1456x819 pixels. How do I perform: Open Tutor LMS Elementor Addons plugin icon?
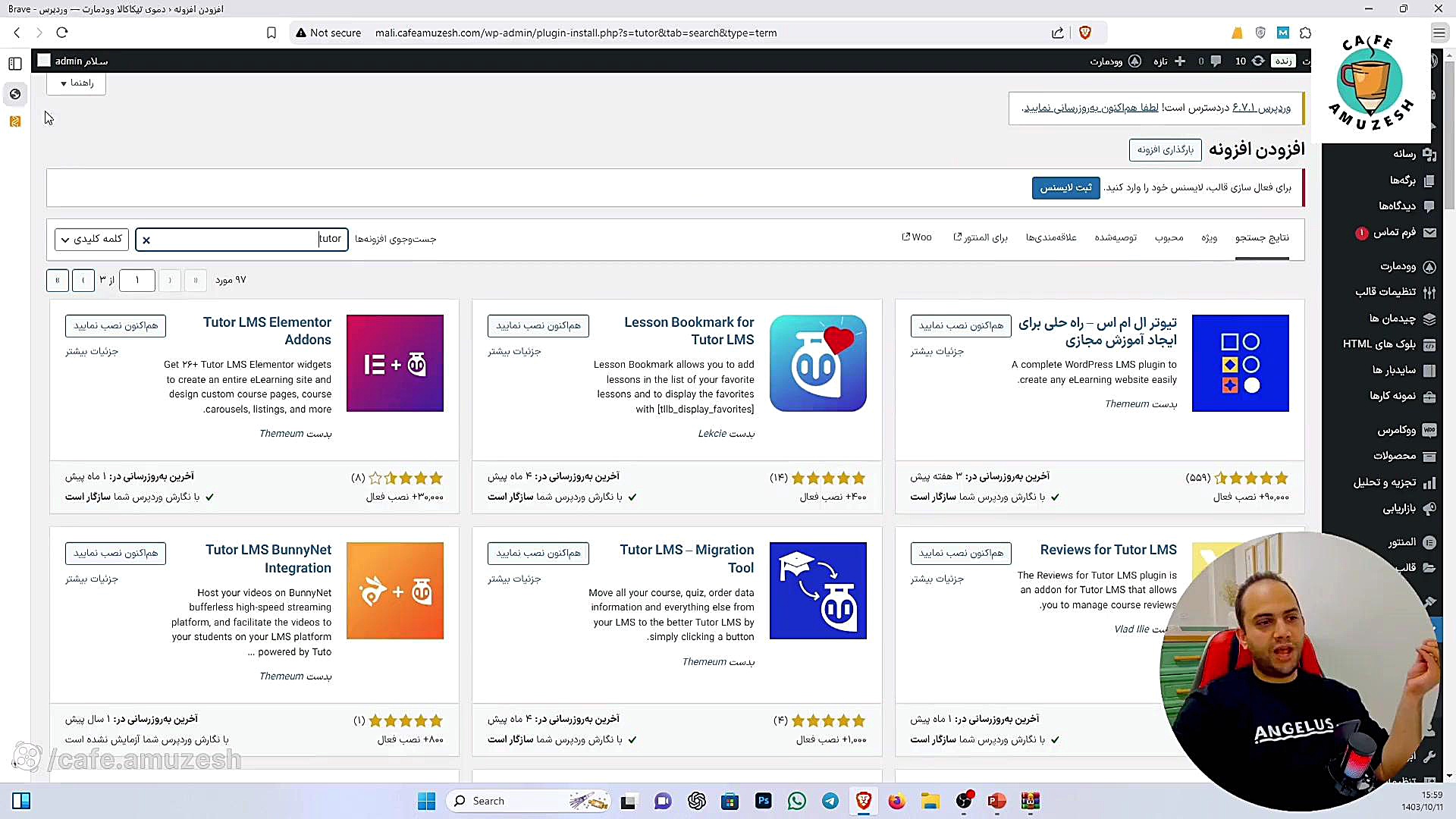[395, 363]
